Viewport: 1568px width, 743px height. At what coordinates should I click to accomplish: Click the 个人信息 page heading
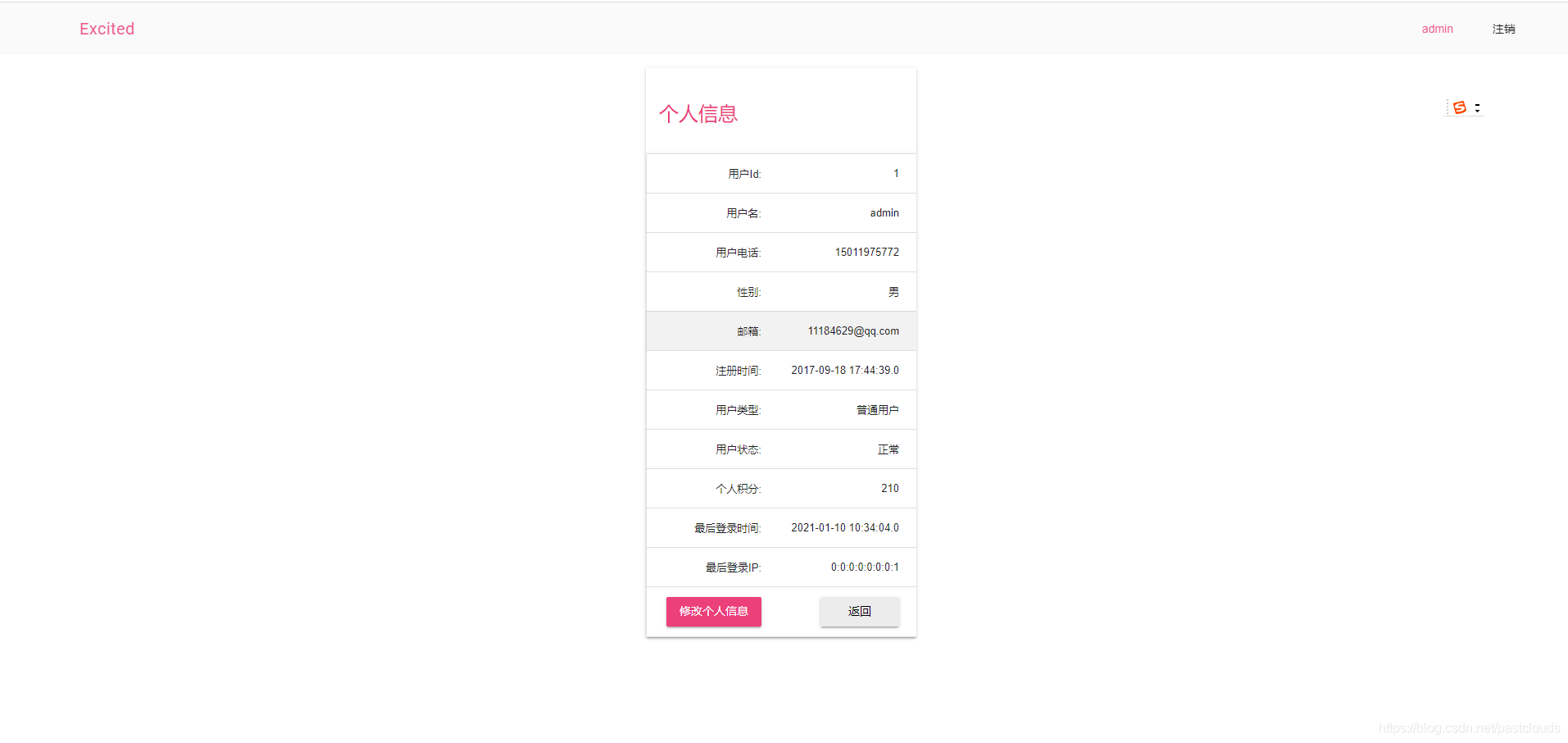point(698,113)
